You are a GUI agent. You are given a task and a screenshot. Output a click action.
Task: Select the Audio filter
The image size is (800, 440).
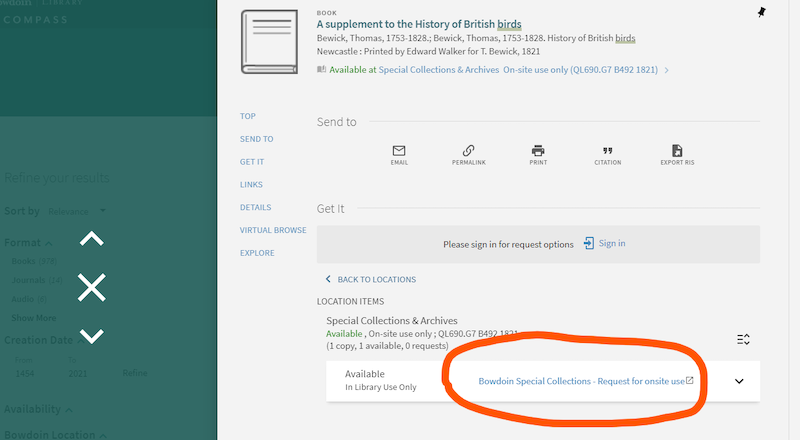click(29, 299)
